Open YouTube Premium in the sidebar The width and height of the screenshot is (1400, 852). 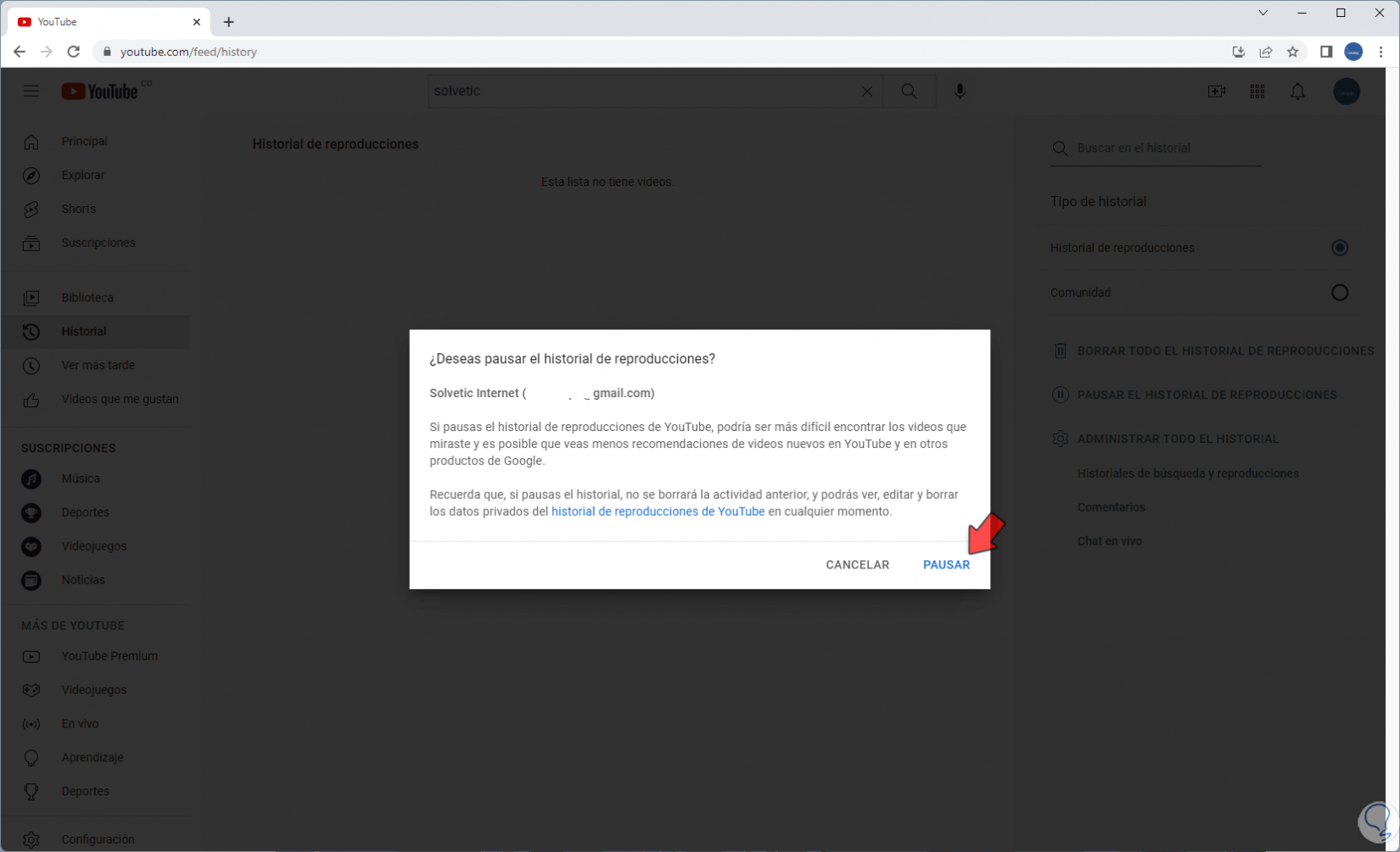coord(96,656)
